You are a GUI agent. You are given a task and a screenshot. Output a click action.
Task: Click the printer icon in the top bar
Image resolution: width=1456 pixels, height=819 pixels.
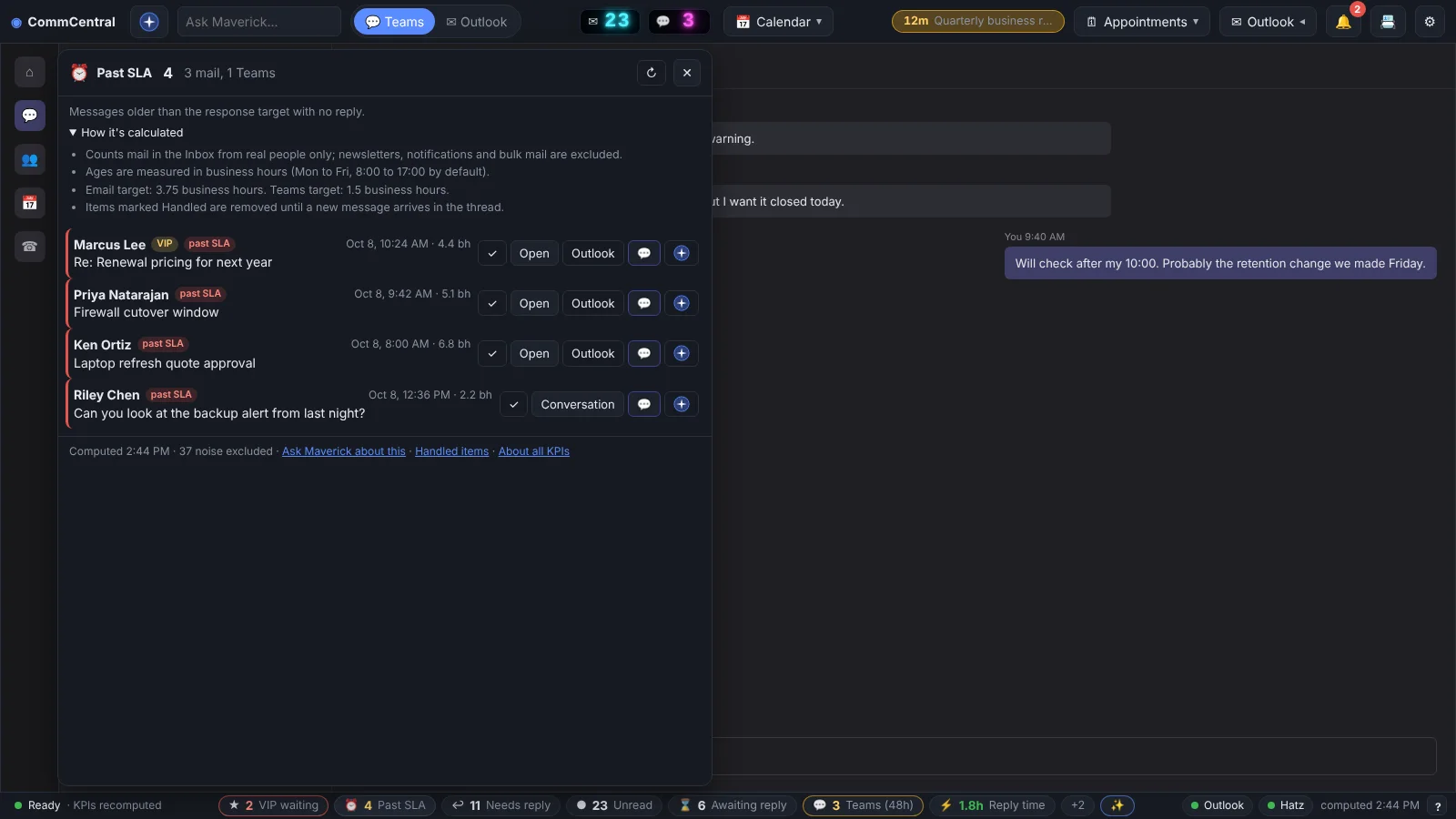coord(1388,22)
